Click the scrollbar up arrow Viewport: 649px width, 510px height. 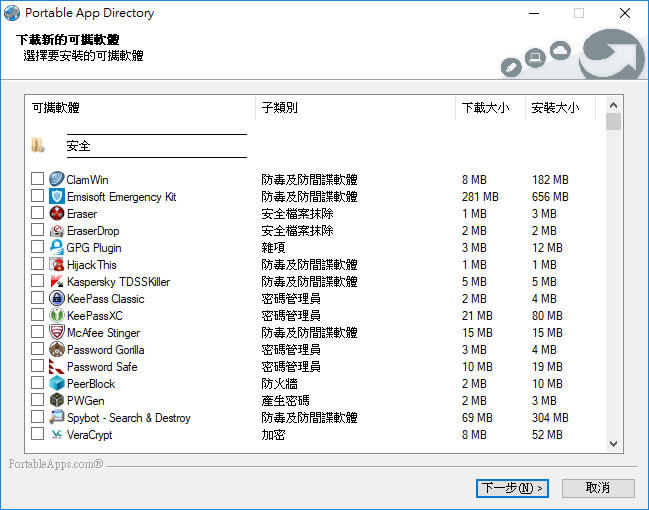pos(613,105)
